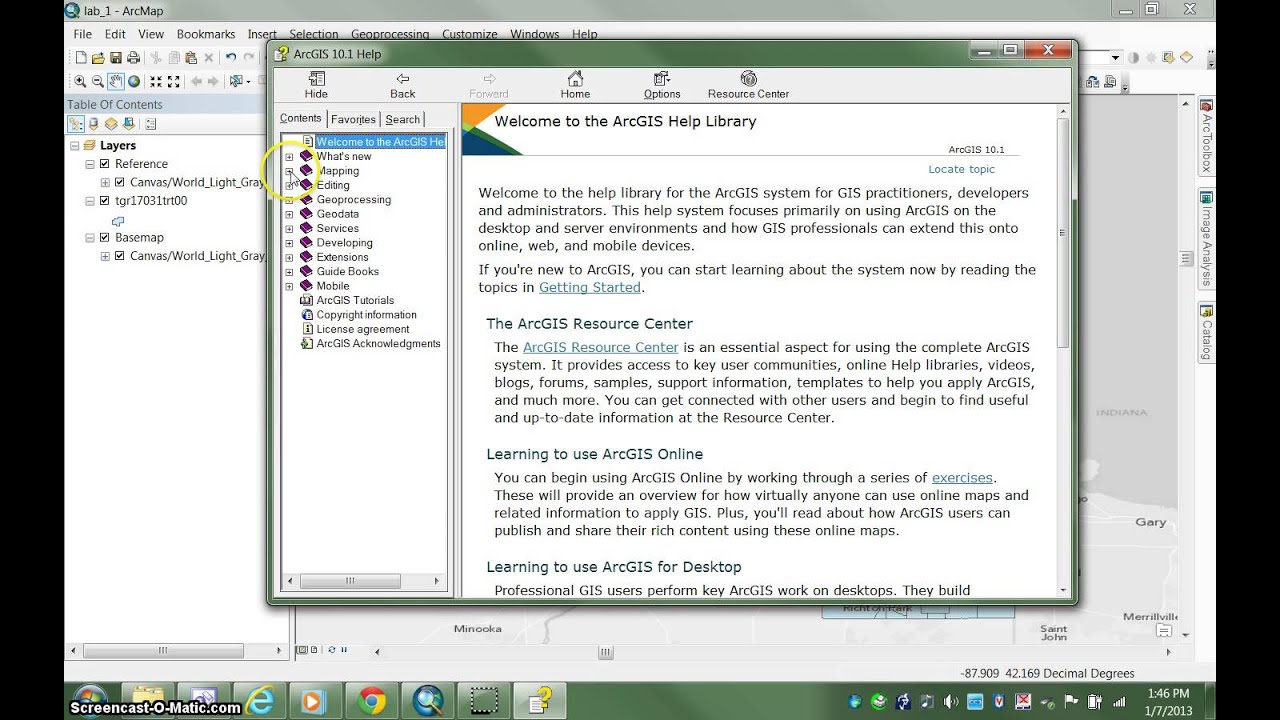
Task: Toggle the tgr17031trt00 layer checkbox
Action: tap(104, 201)
